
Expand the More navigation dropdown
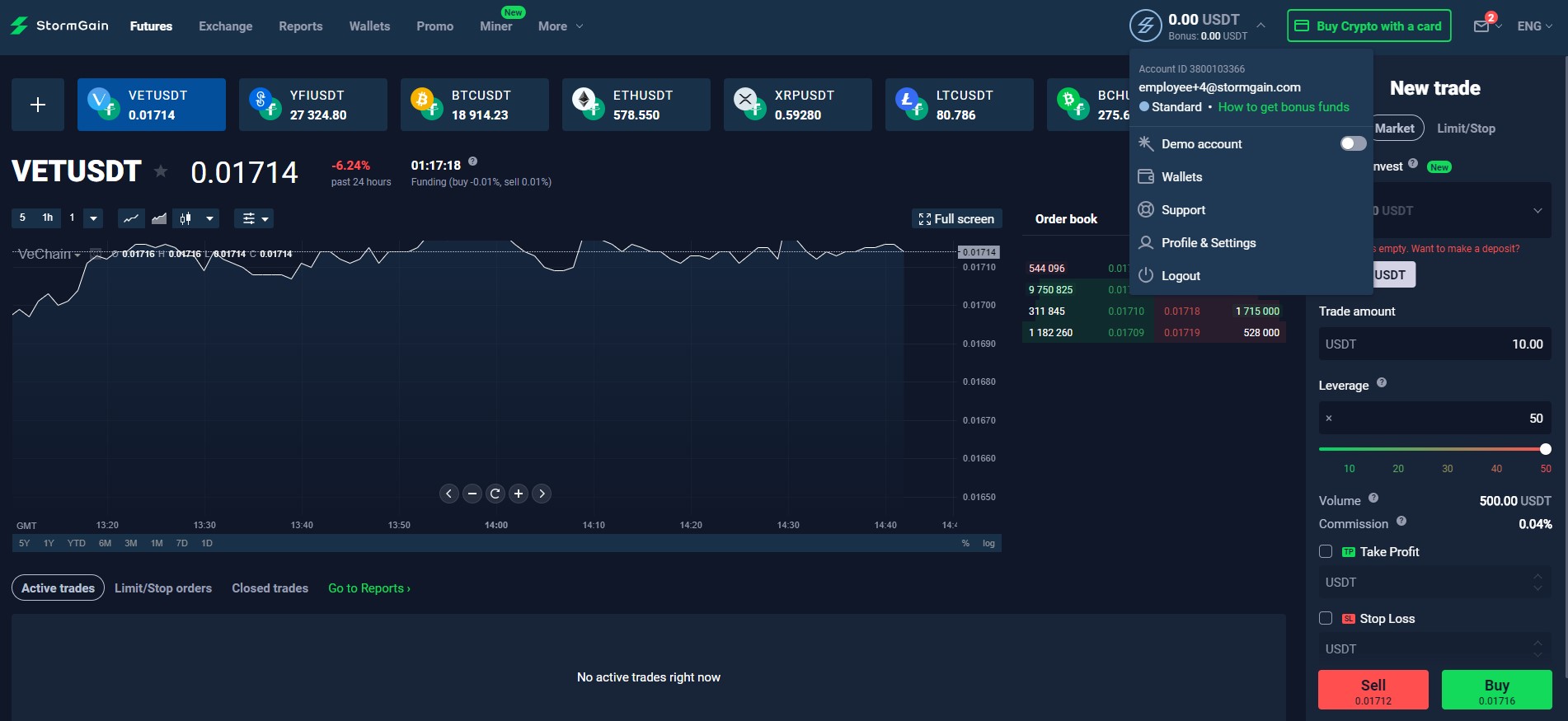(561, 26)
